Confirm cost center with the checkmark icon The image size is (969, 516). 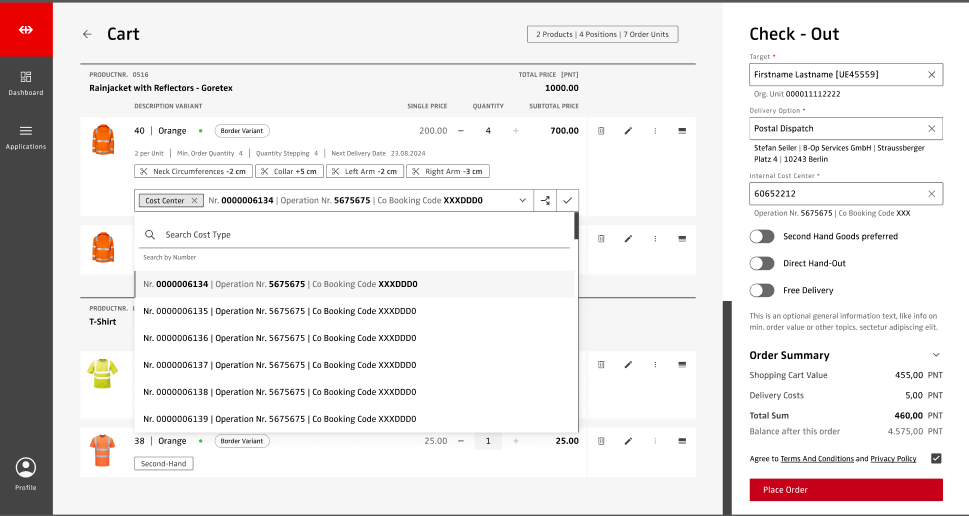567,201
